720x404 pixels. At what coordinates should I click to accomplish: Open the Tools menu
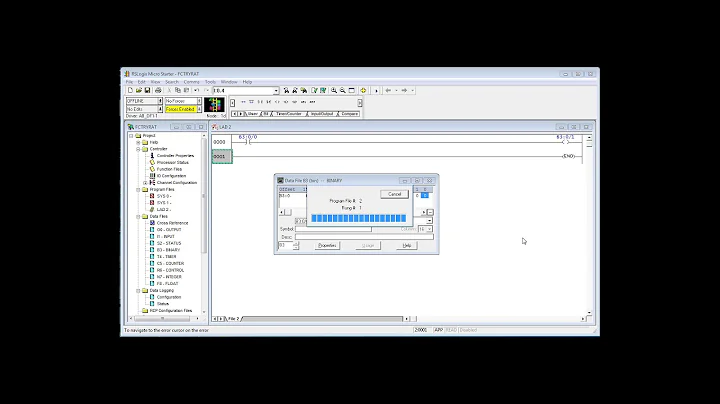(210, 82)
